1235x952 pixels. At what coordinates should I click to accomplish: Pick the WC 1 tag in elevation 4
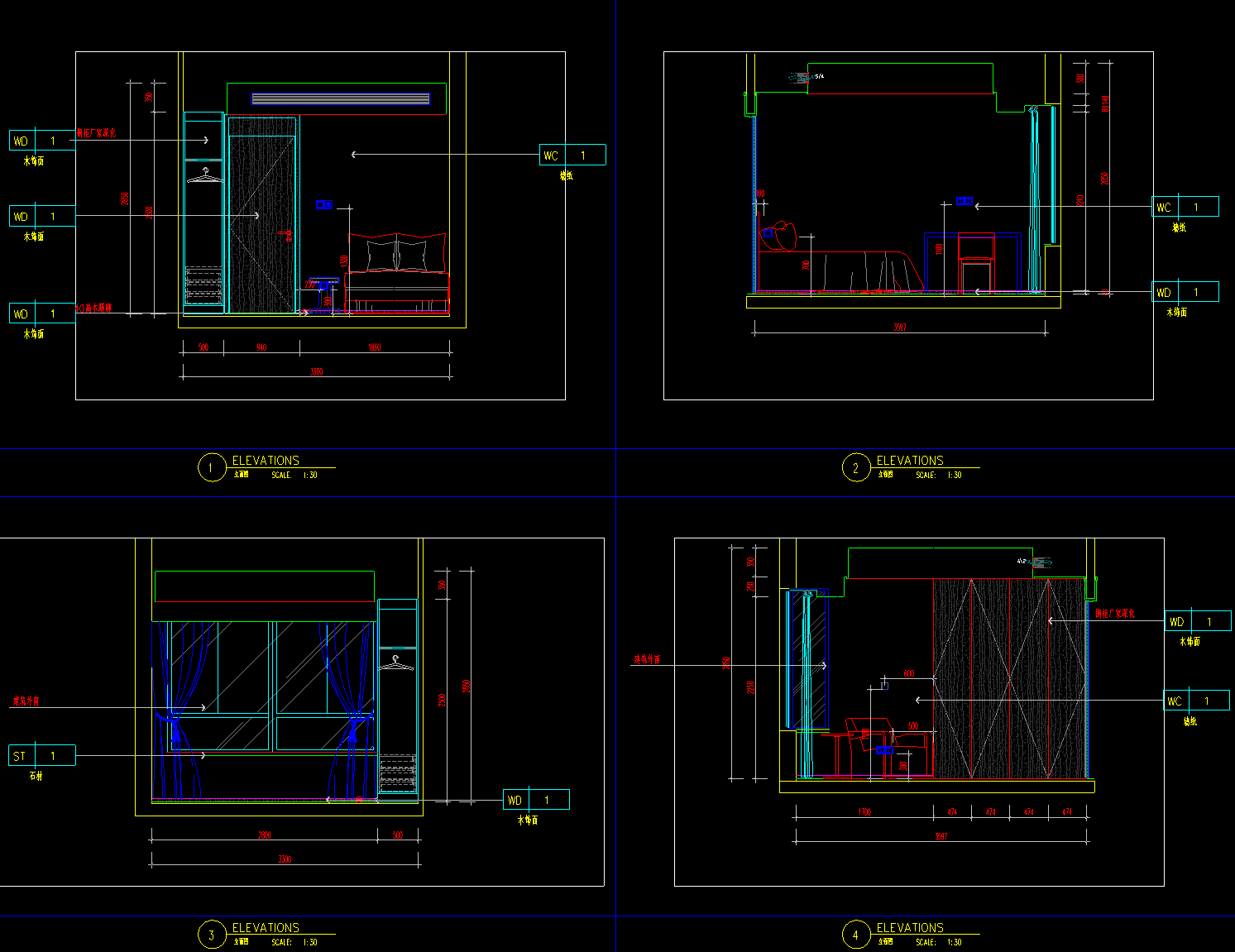[x=1197, y=701]
